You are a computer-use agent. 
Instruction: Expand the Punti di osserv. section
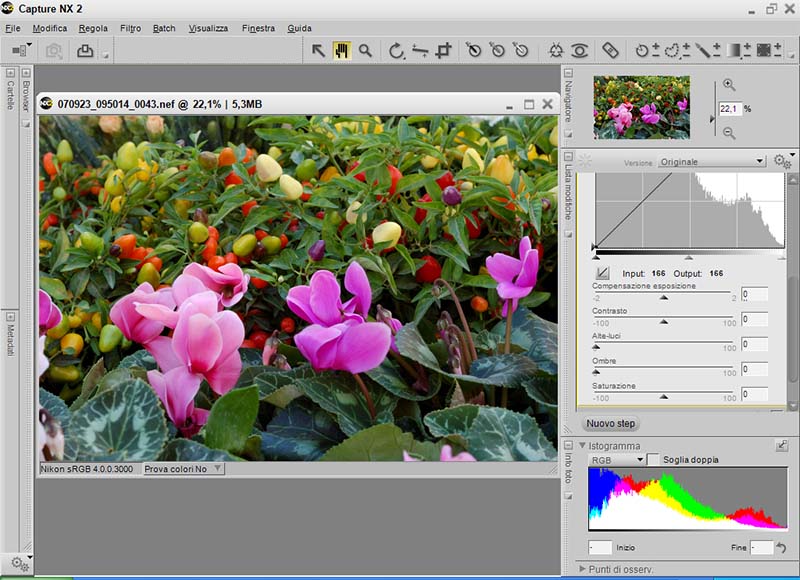click(582, 568)
